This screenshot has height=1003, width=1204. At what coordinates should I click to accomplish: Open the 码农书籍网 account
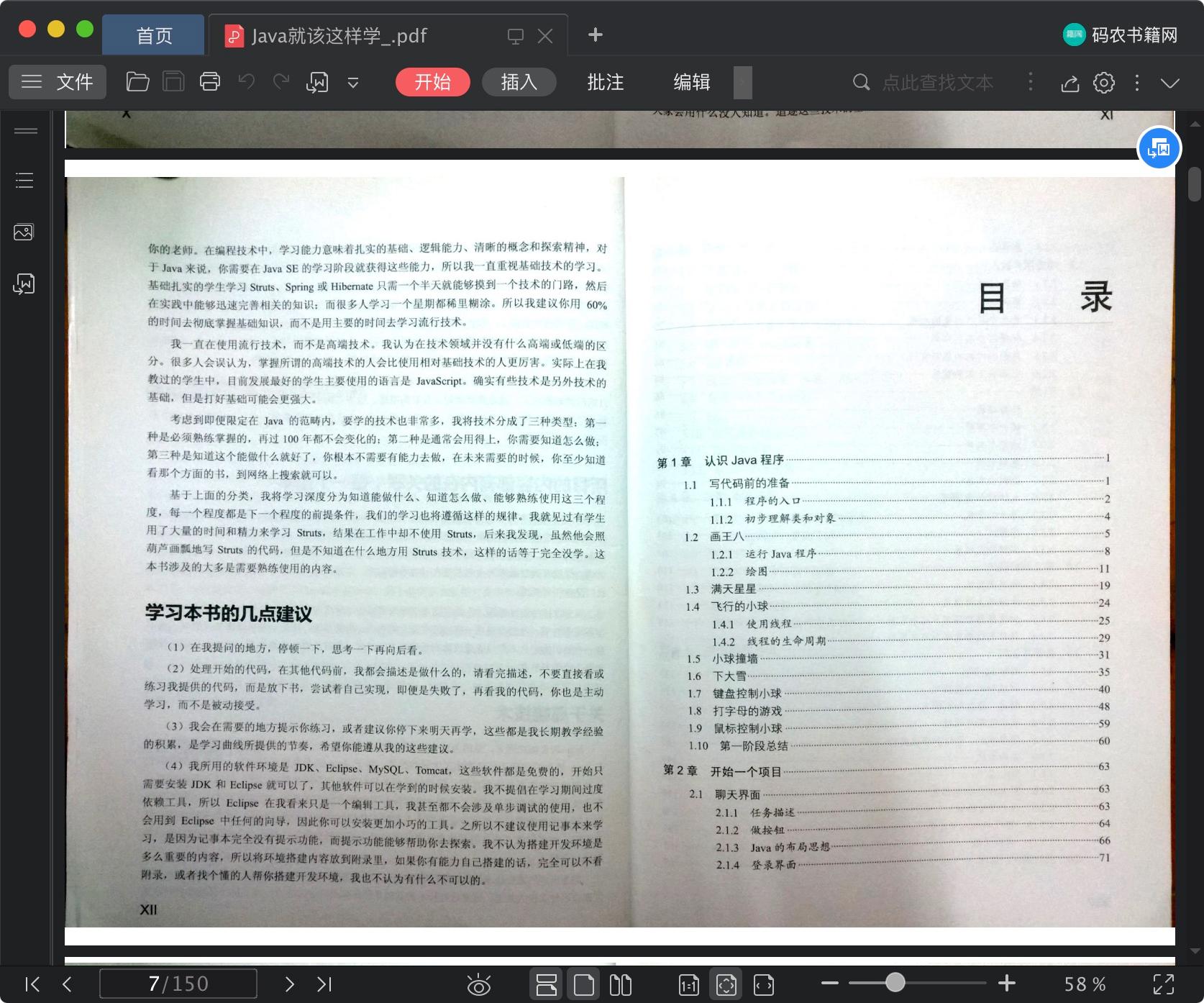point(1121,35)
